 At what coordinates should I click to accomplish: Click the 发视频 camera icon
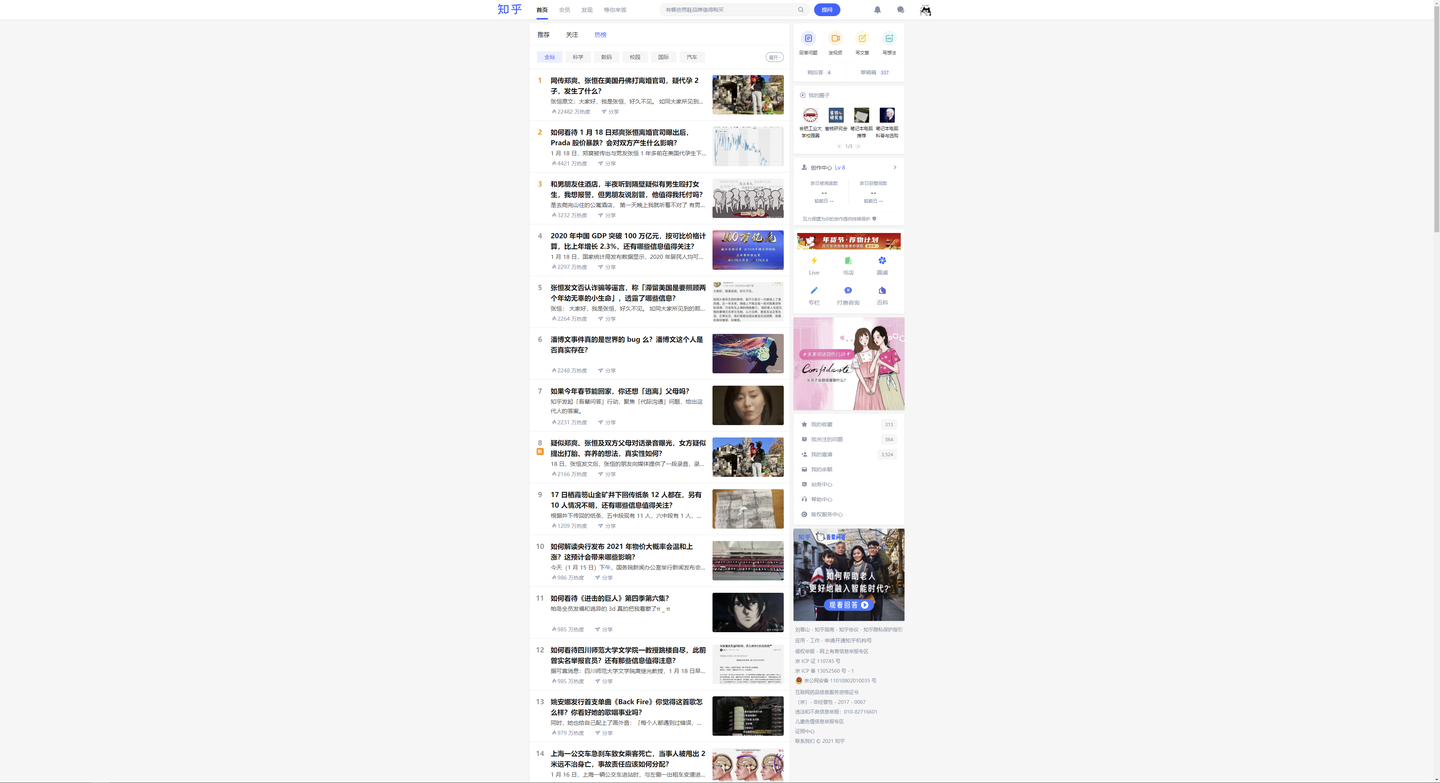[x=835, y=39]
